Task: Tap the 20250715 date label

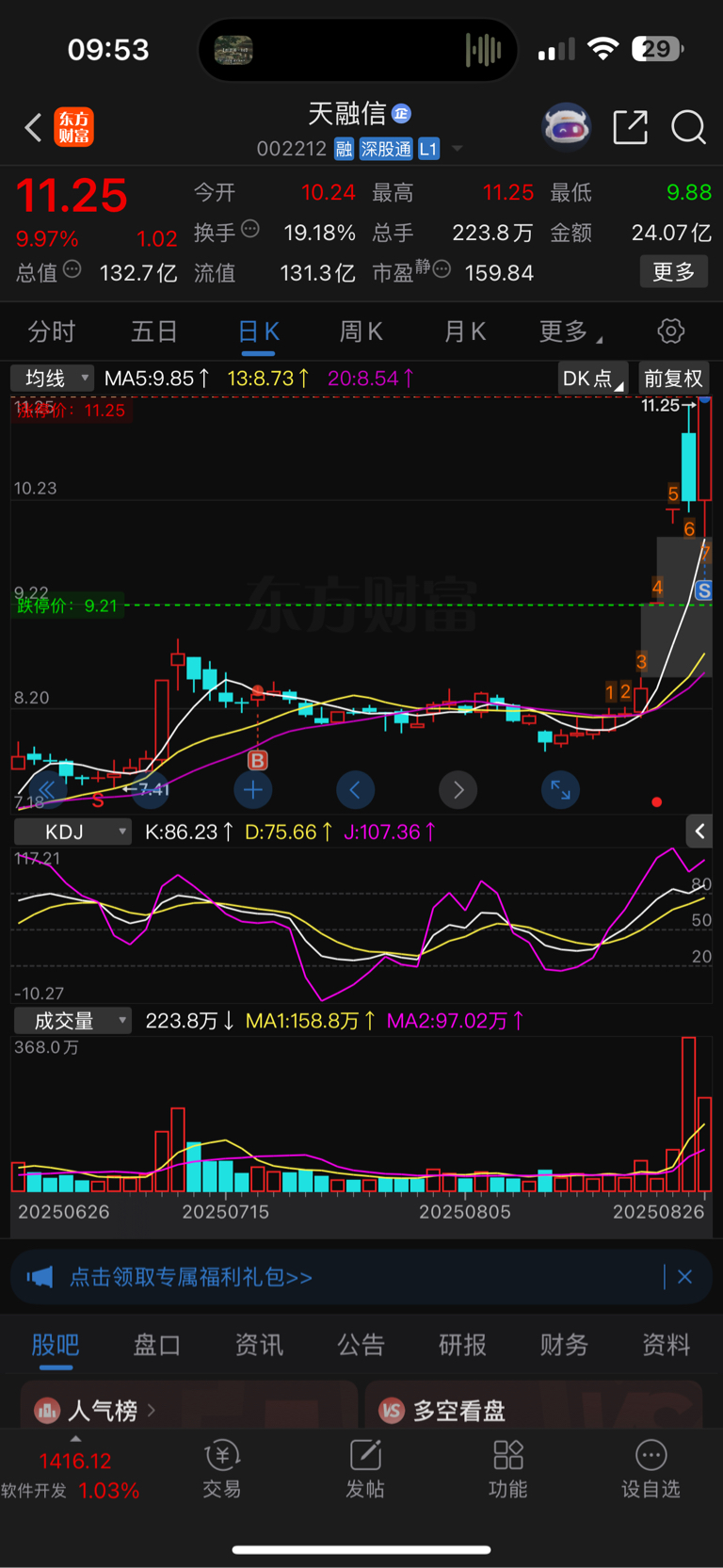Action: (226, 1212)
